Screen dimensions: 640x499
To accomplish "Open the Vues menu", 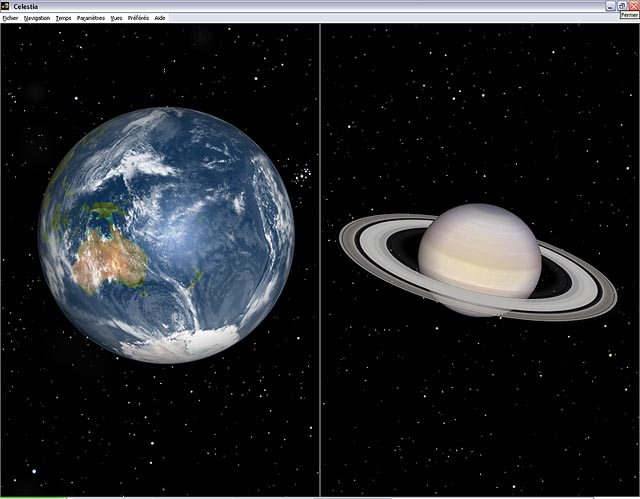I will click(116, 18).
